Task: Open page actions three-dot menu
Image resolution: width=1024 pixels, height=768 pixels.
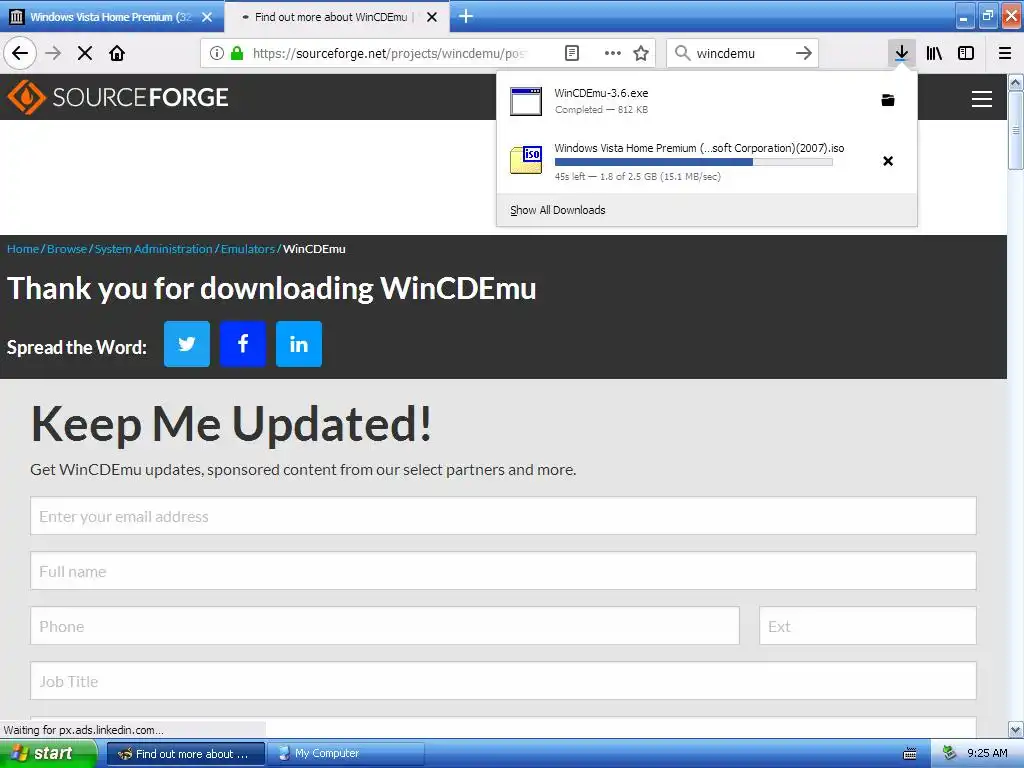Action: pyautogui.click(x=613, y=53)
